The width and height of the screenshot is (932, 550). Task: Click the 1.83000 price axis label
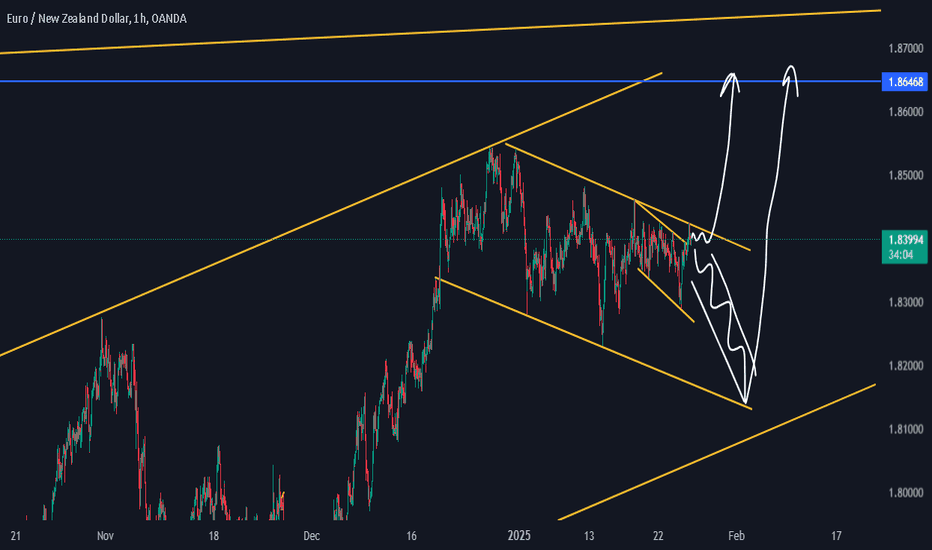pos(906,302)
